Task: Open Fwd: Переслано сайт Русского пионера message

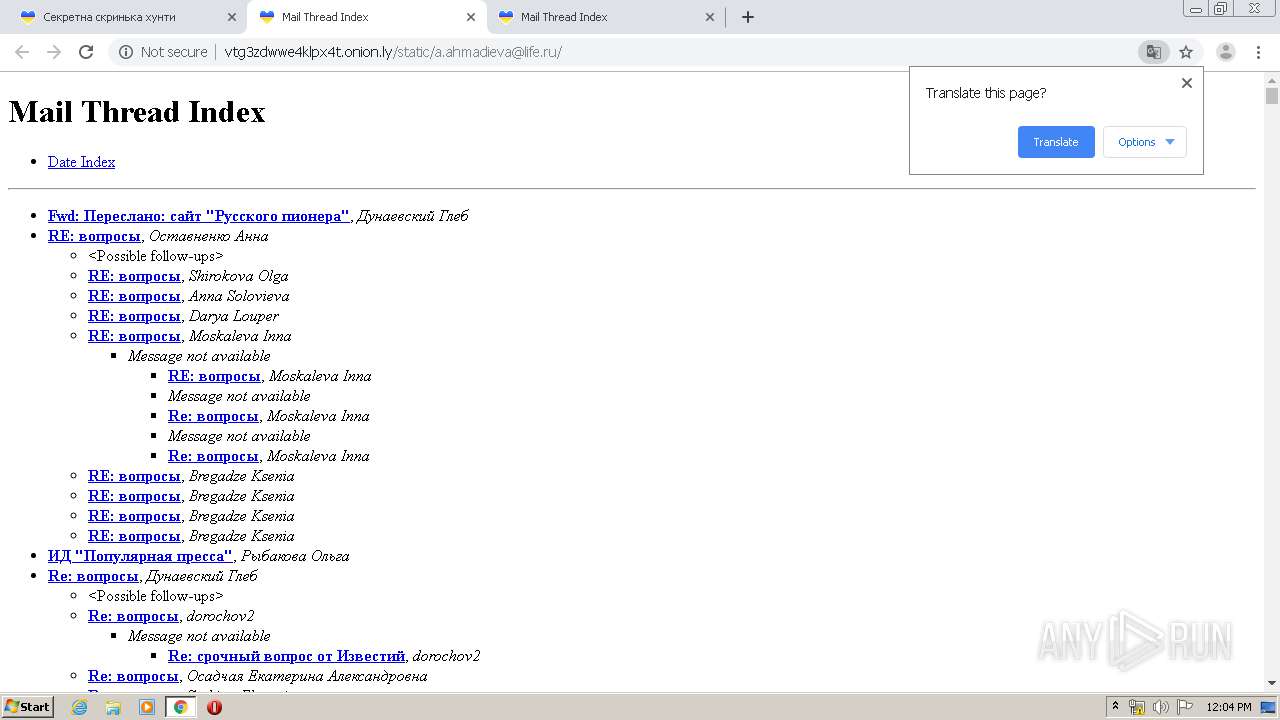Action: 199,216
